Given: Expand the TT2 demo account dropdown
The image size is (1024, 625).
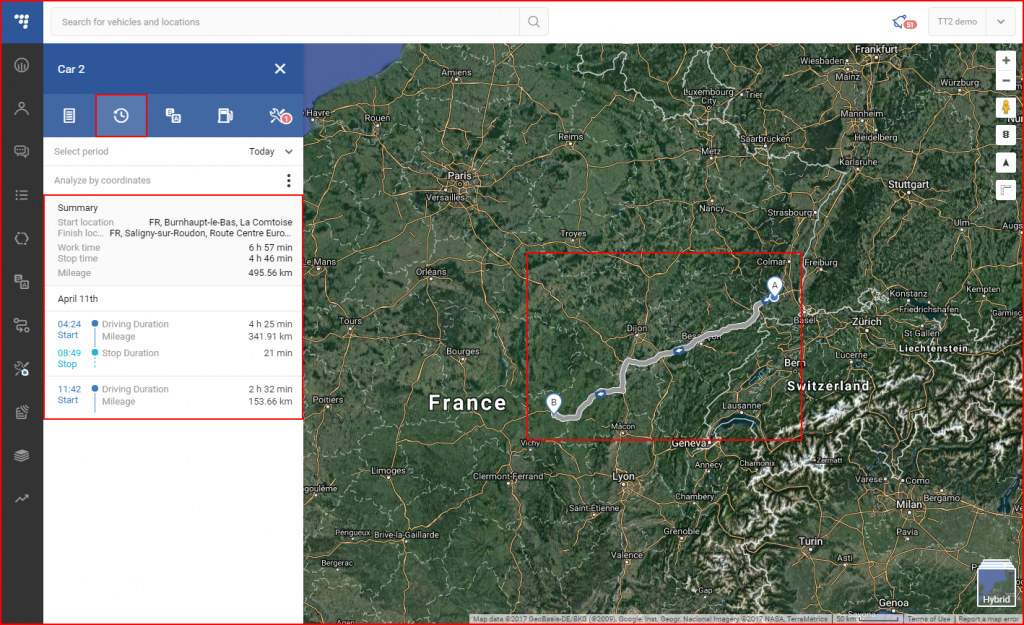Looking at the screenshot, I should pos(1000,22).
